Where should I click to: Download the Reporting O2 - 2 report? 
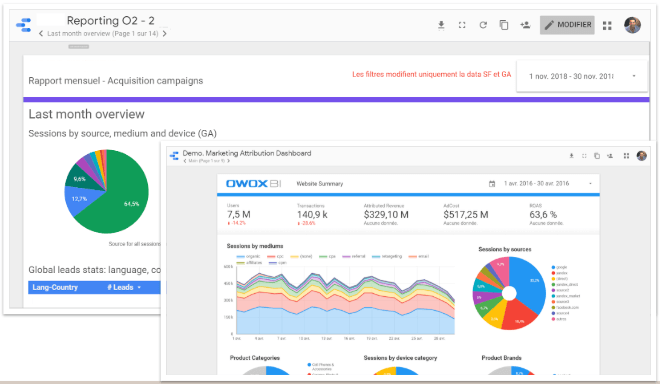(441, 25)
